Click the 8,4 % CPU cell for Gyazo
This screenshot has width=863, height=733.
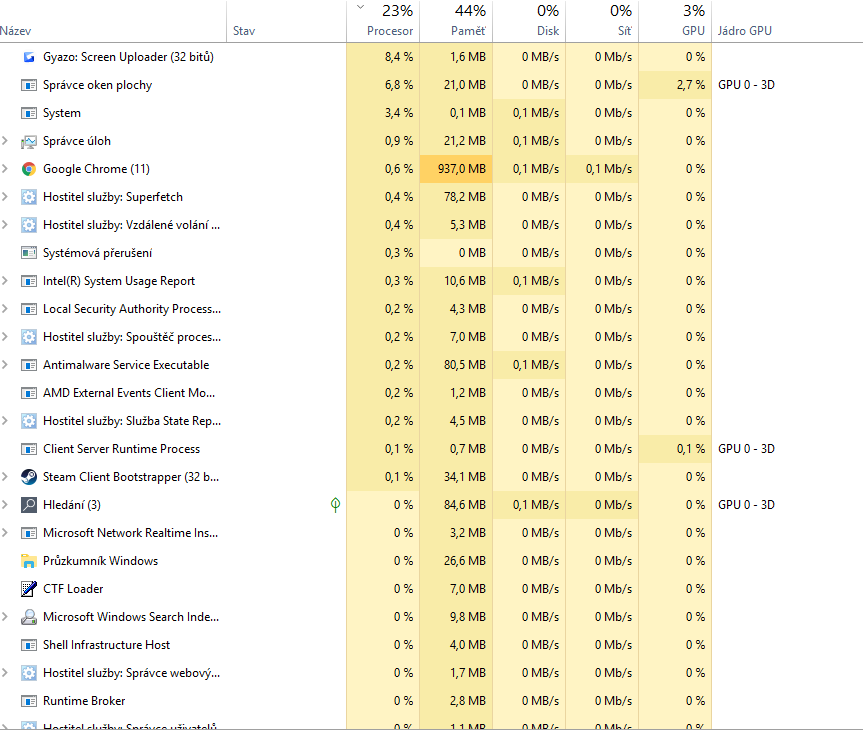click(383, 57)
